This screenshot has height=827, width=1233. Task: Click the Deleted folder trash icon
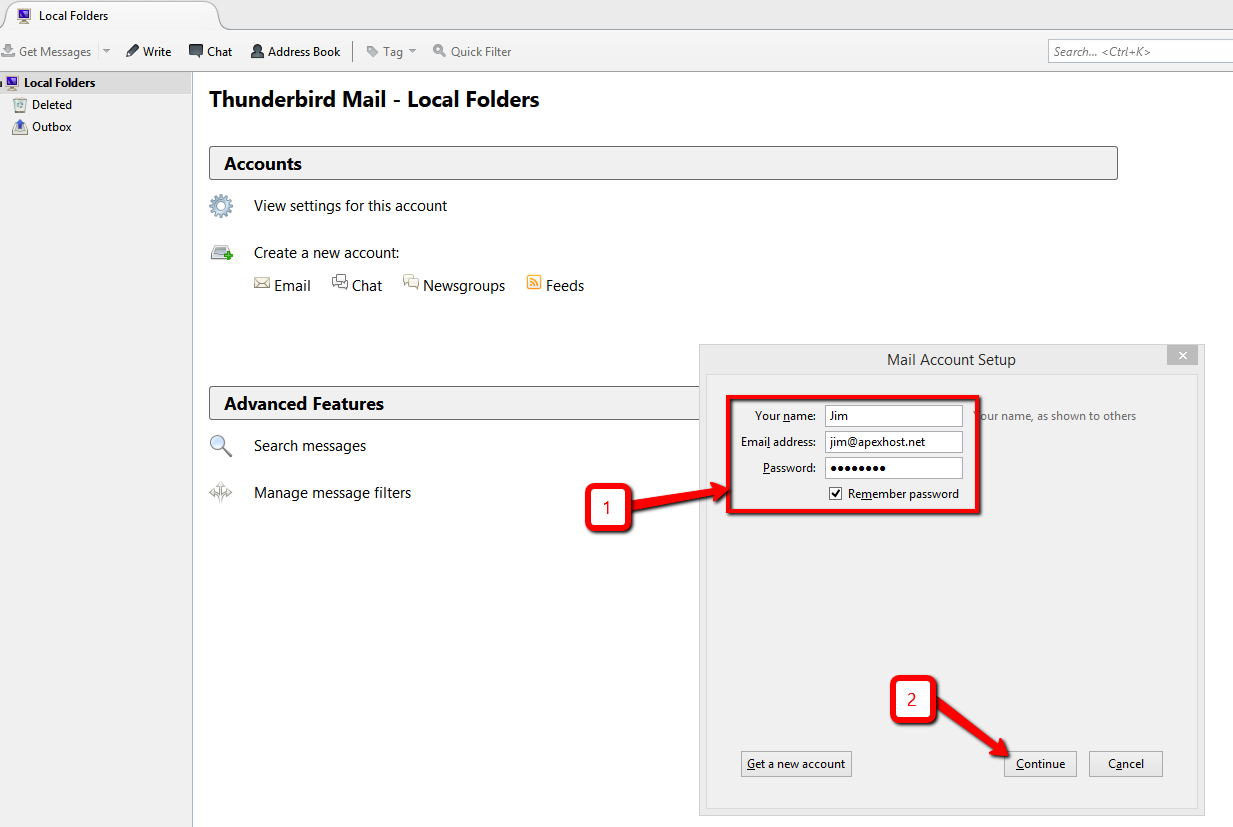point(20,105)
